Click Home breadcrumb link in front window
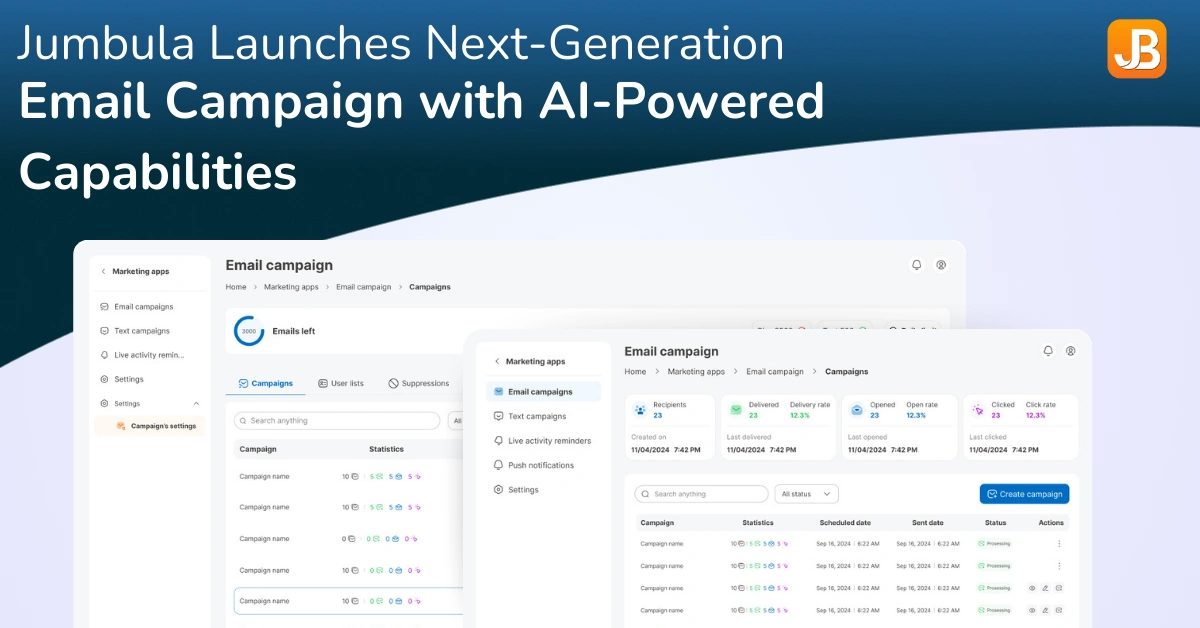The width and height of the screenshot is (1200, 628). [635, 372]
